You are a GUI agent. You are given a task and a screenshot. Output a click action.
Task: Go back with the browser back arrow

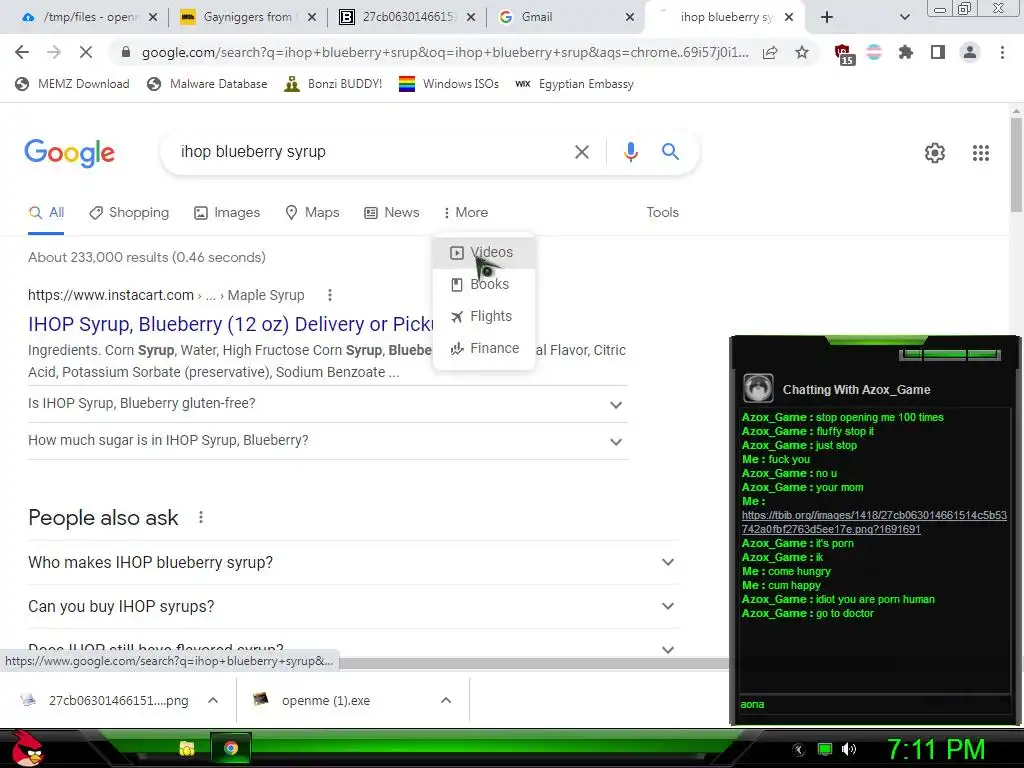coord(22,52)
